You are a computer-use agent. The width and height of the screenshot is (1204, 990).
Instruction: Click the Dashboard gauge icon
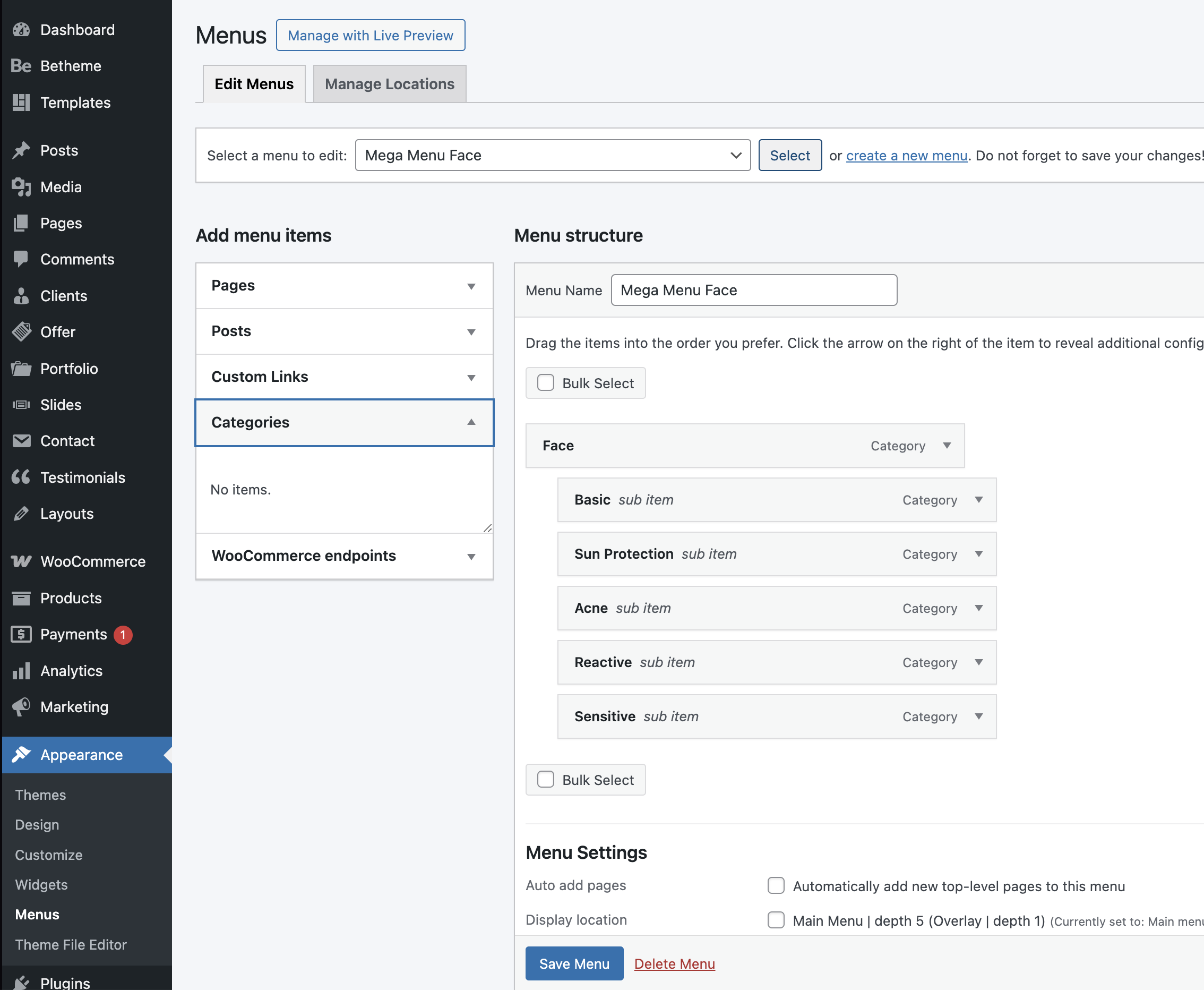21,30
